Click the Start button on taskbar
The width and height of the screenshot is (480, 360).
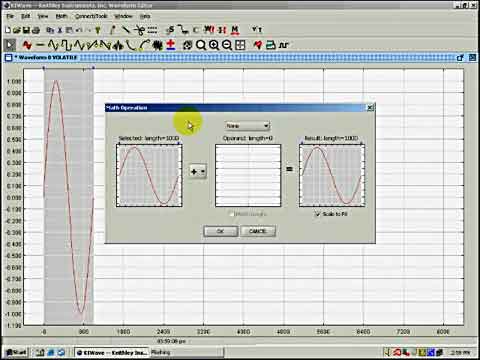pyautogui.click(x=16, y=352)
